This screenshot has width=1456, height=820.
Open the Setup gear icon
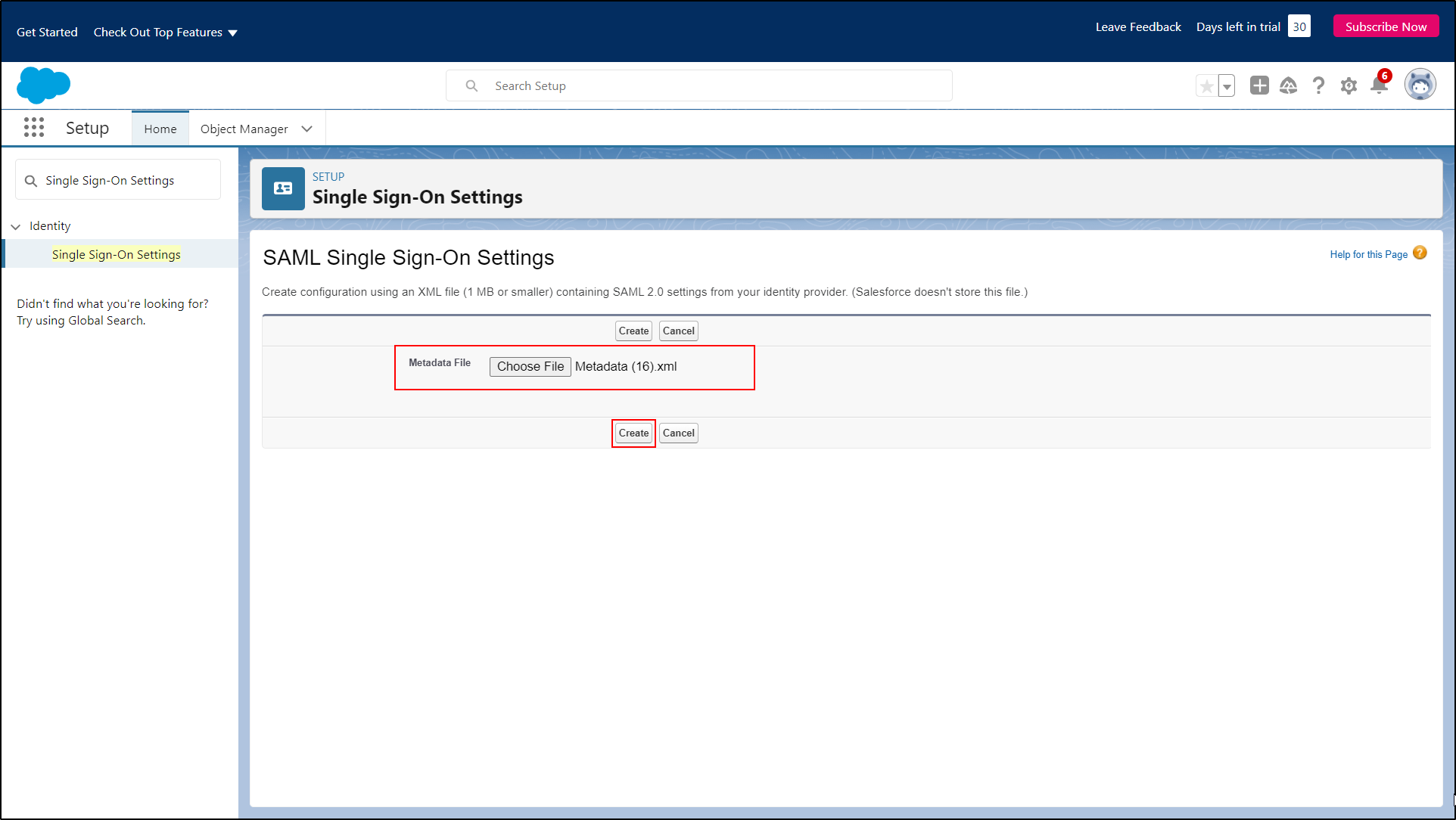pos(1349,85)
